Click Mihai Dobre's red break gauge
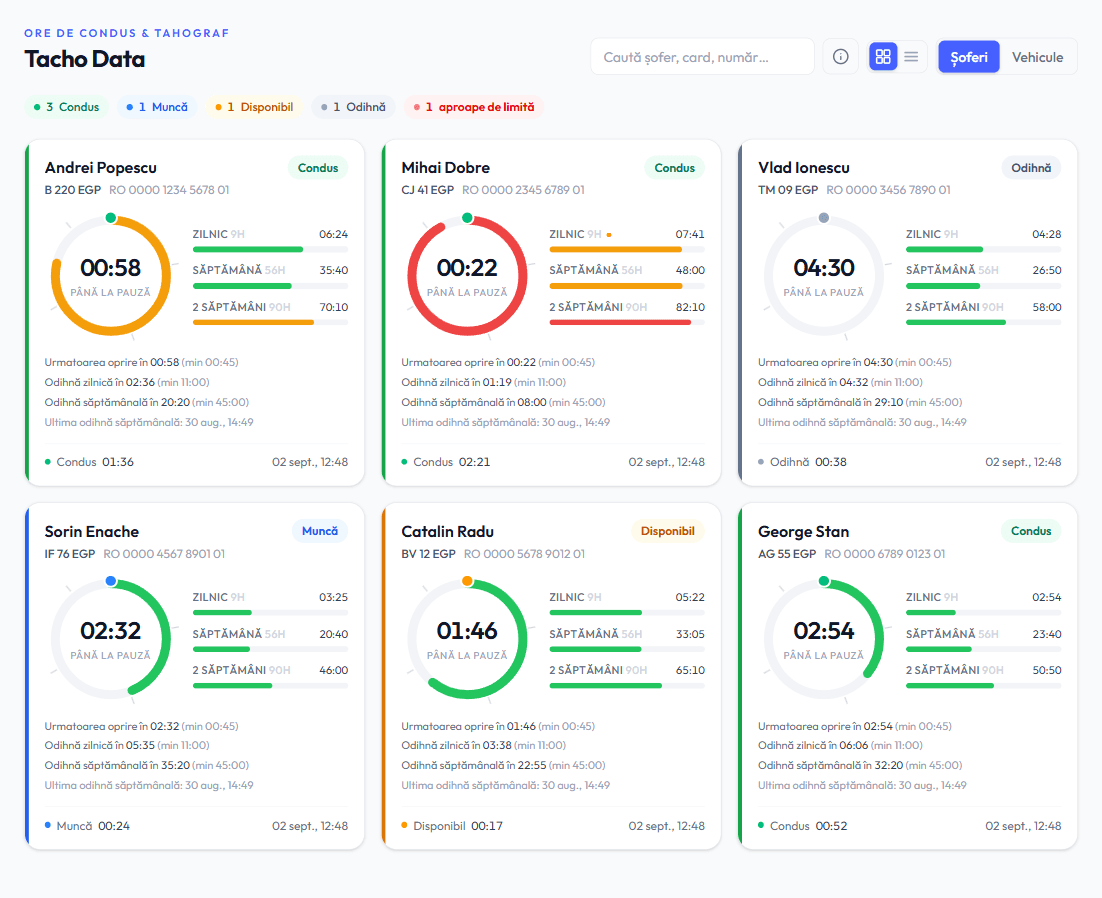The image size is (1102, 898). point(467,276)
